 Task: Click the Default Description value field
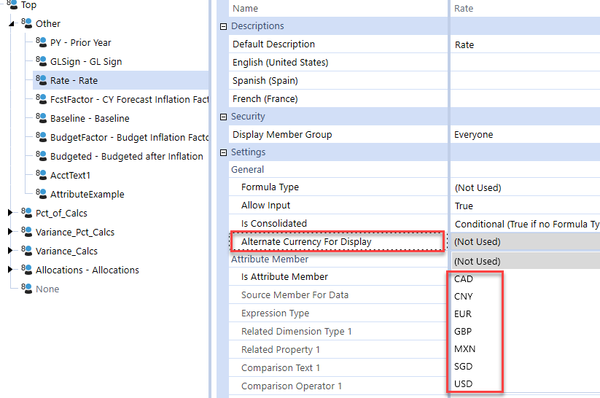click(525, 45)
